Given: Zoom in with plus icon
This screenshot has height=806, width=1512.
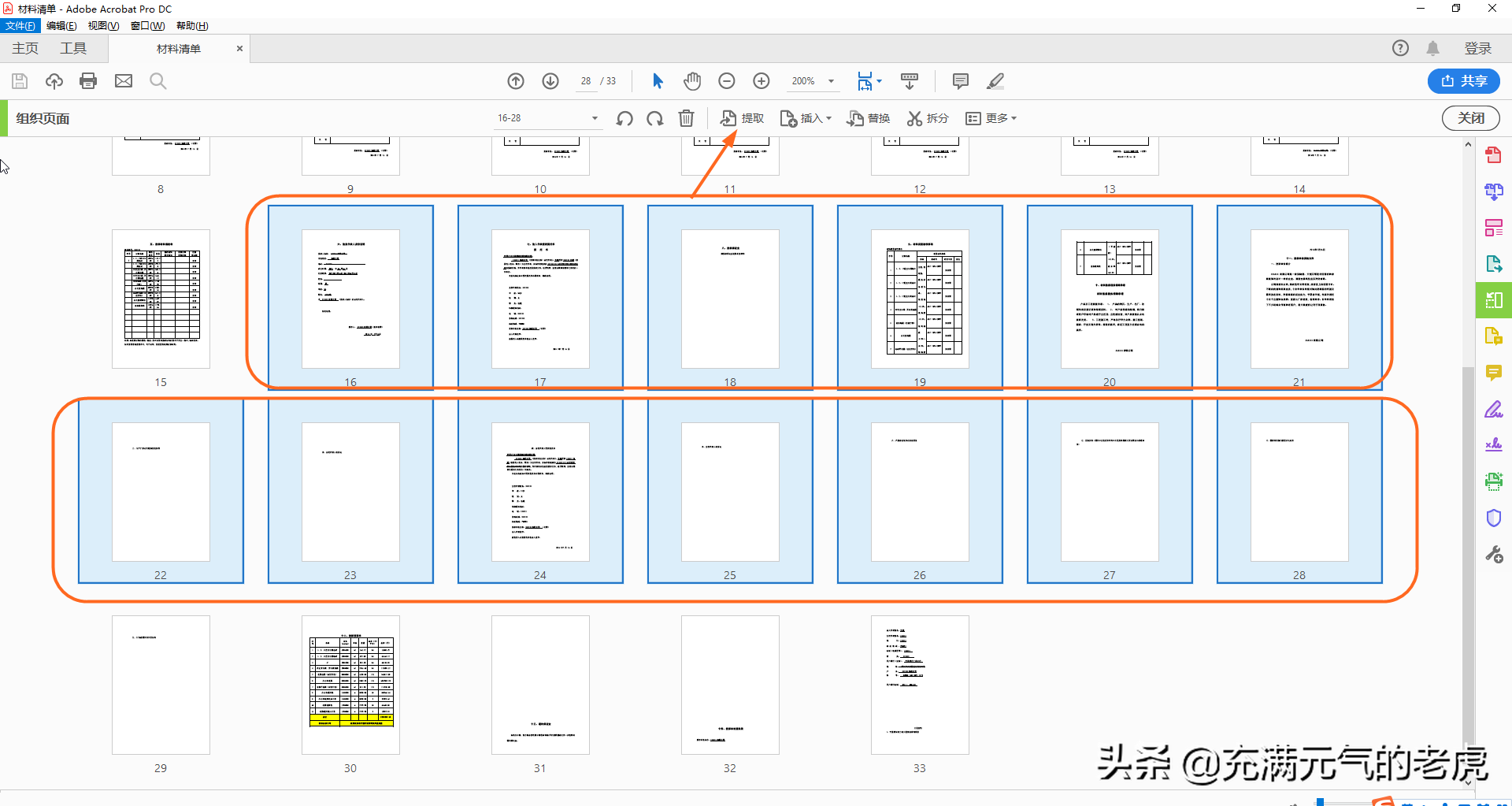Looking at the screenshot, I should (762, 81).
